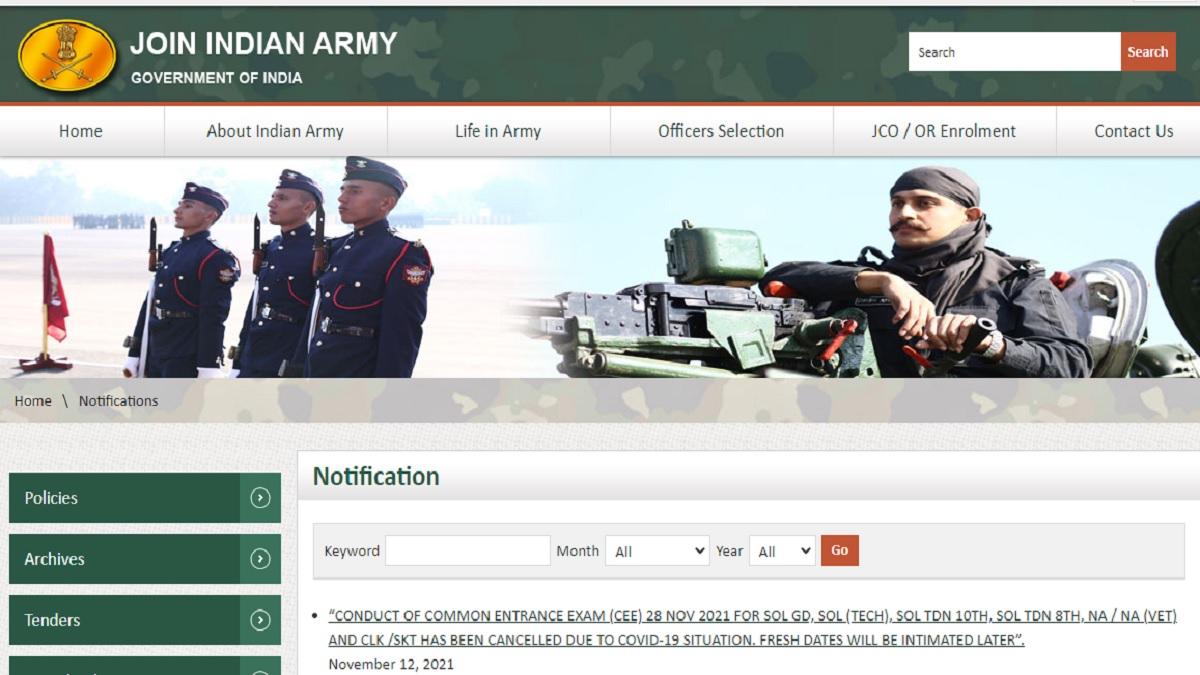Click the Home breadcrumb link
This screenshot has width=1200, height=675.
33,400
